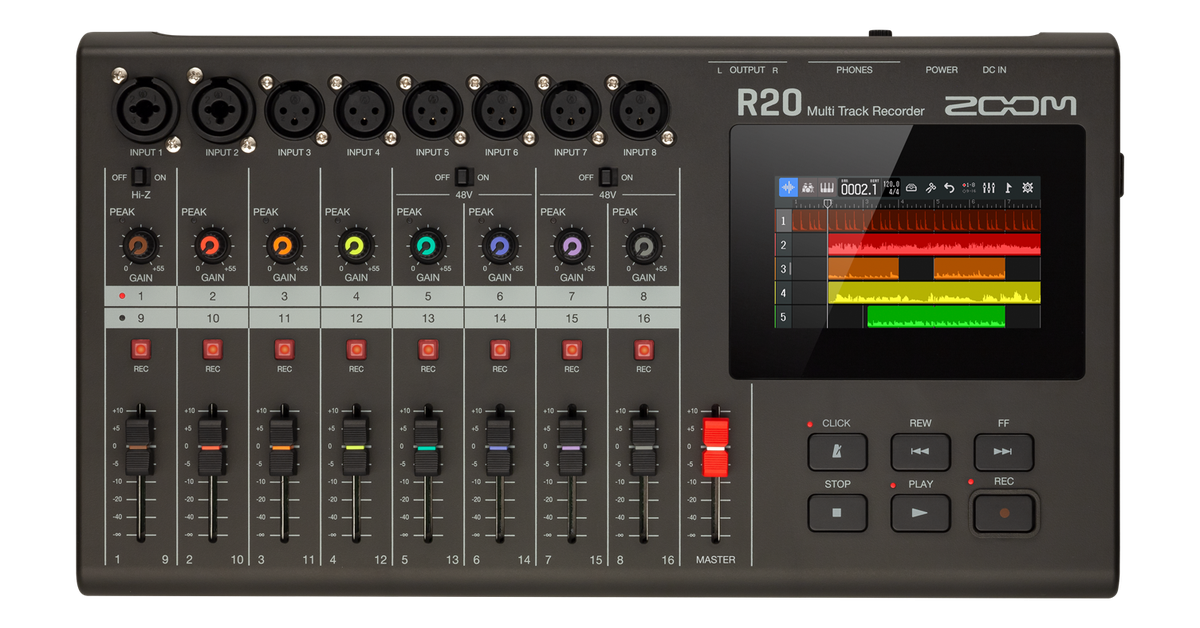Screen dimensions: 1200x628
Task: Click the red MASTER fader cap
Action: point(716,447)
